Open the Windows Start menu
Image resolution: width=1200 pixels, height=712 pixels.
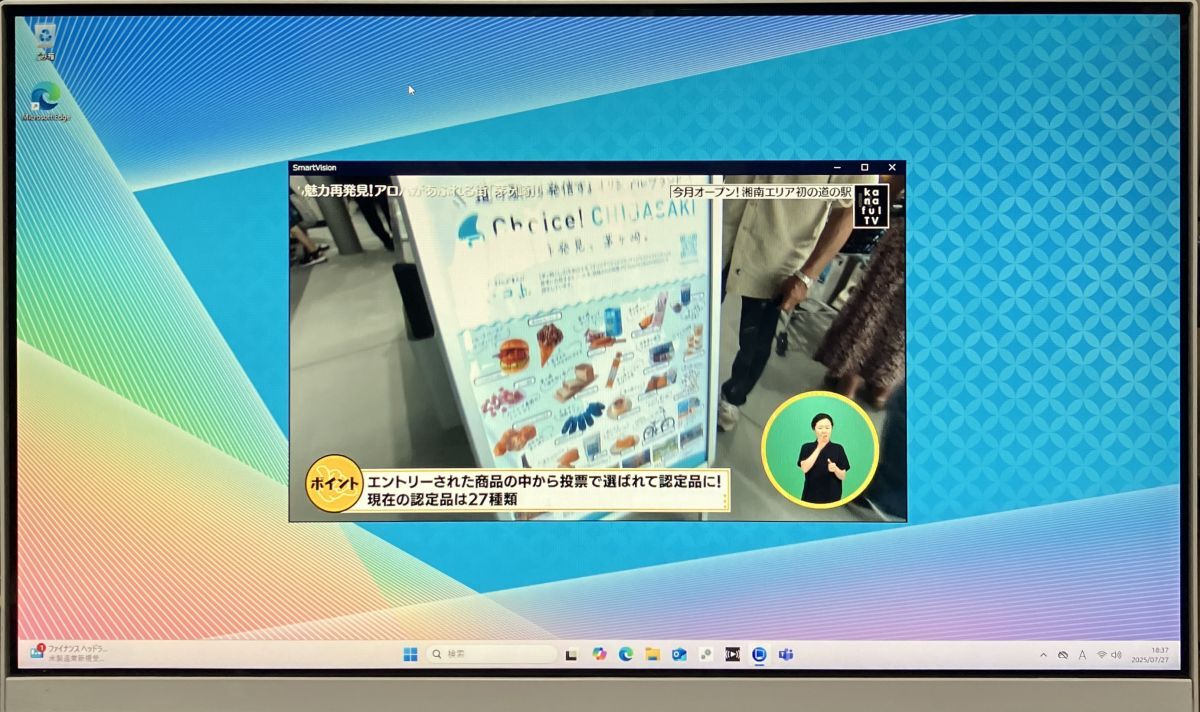click(410, 654)
